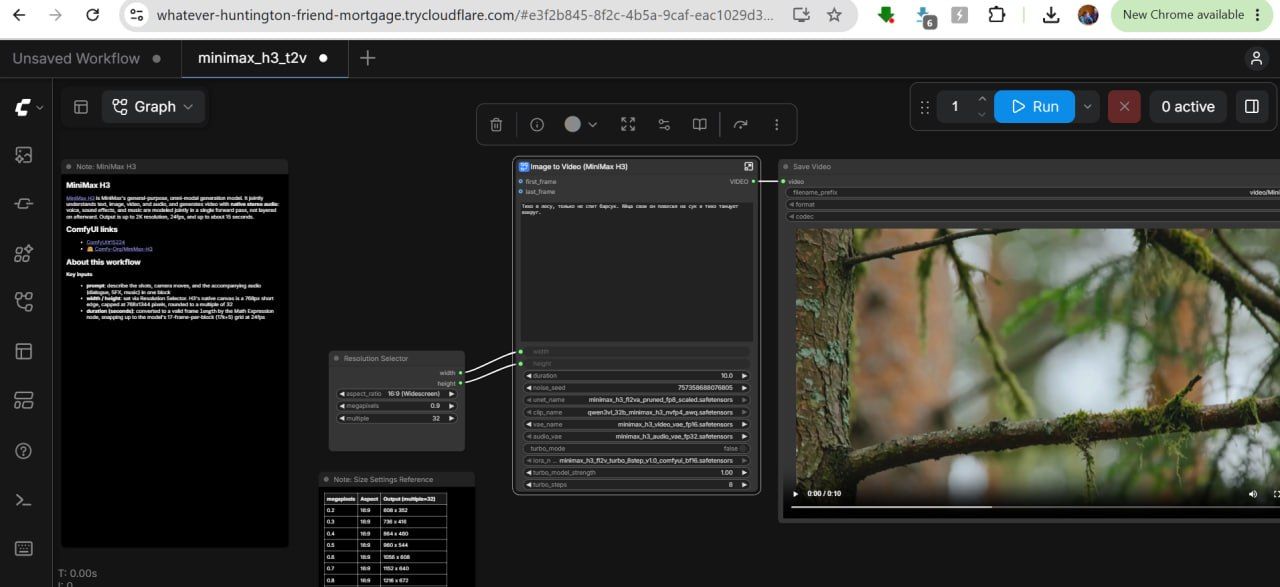Click the expand frame icon in toolbar

point(628,125)
